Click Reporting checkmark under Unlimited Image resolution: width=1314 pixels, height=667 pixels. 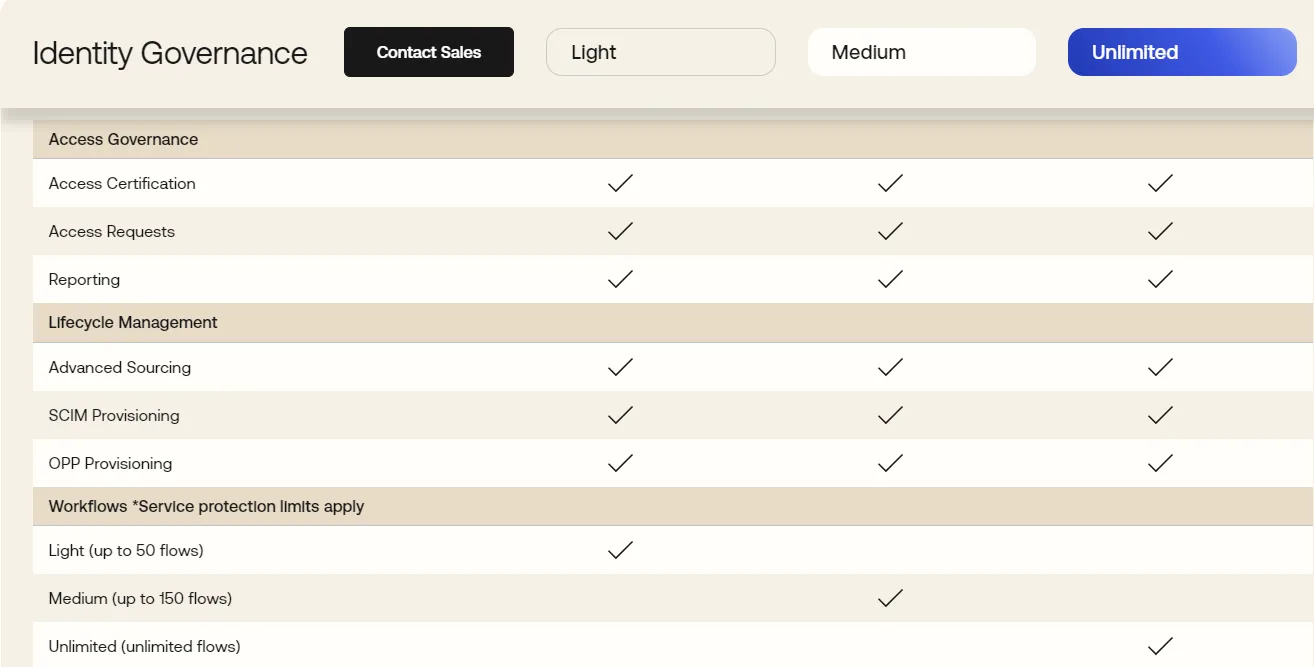tap(1160, 279)
